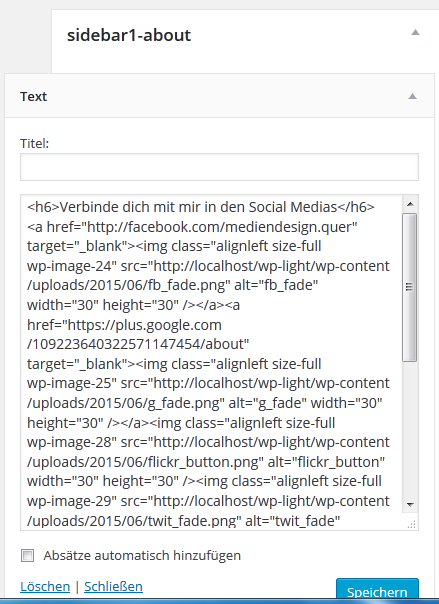
Task: Click the scrollbar track below the thumb
Action: pyautogui.click(x=410, y=429)
